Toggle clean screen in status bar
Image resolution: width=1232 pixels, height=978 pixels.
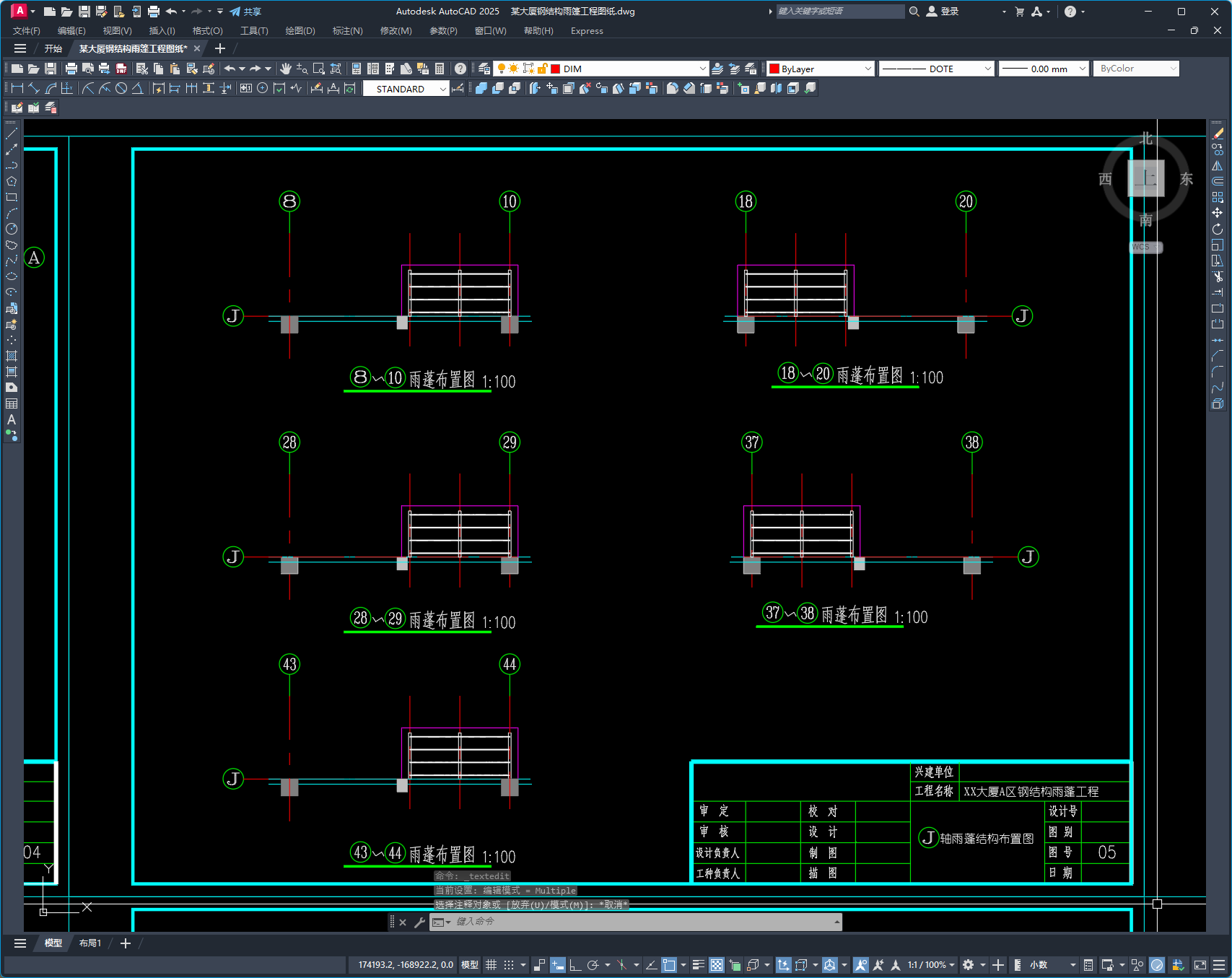point(1200,965)
